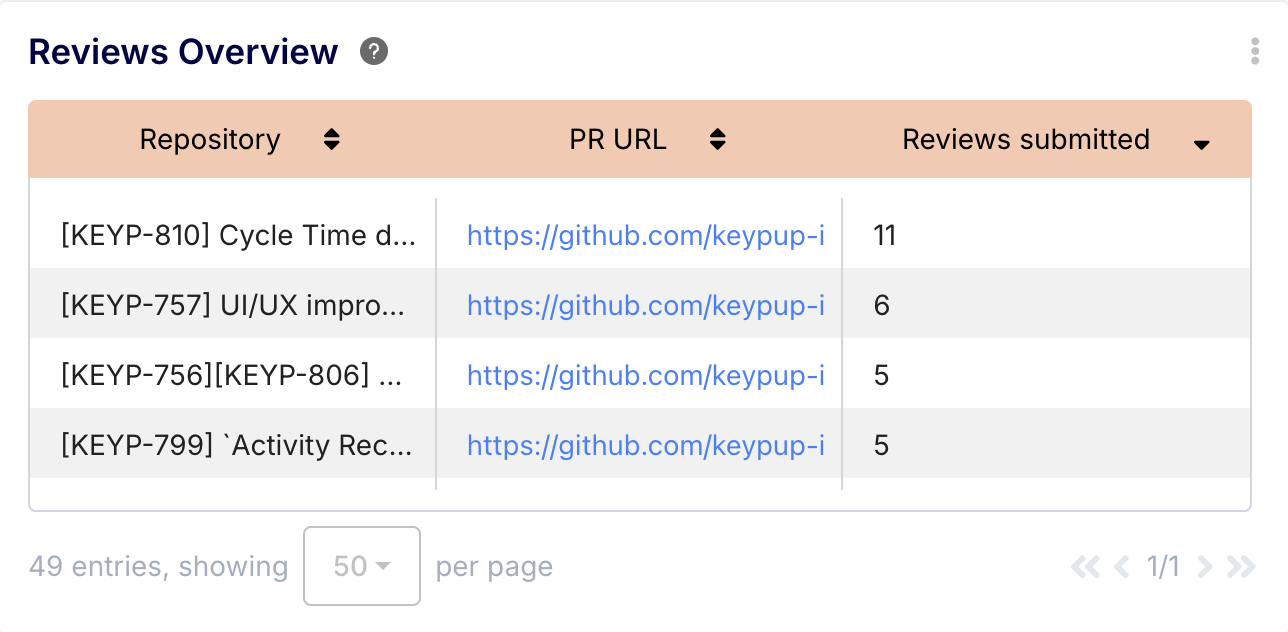Sort by PR URL column arrows
1288x632 pixels.
click(x=717, y=140)
